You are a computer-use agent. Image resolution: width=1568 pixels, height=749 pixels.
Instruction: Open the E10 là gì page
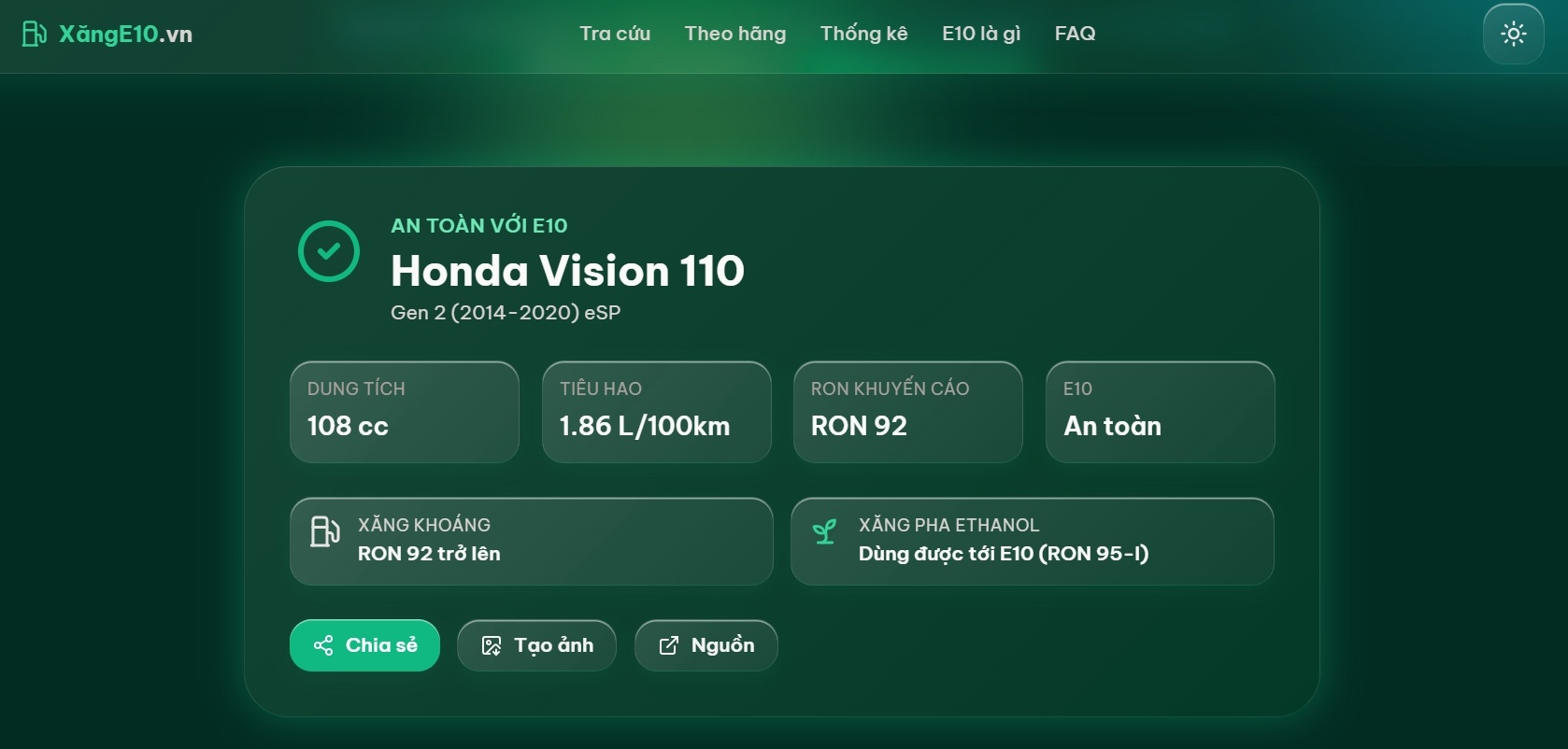point(981,34)
